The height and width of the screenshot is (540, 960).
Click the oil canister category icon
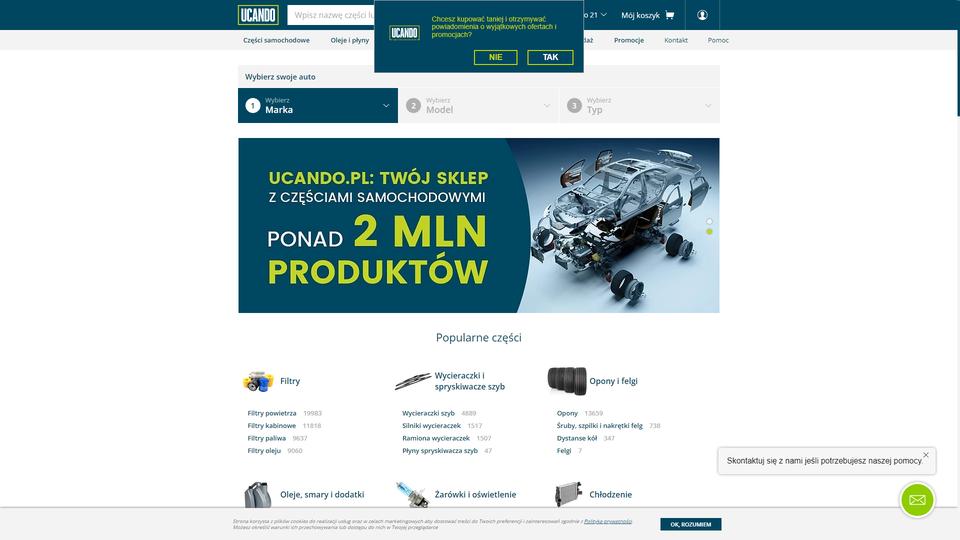click(257, 495)
